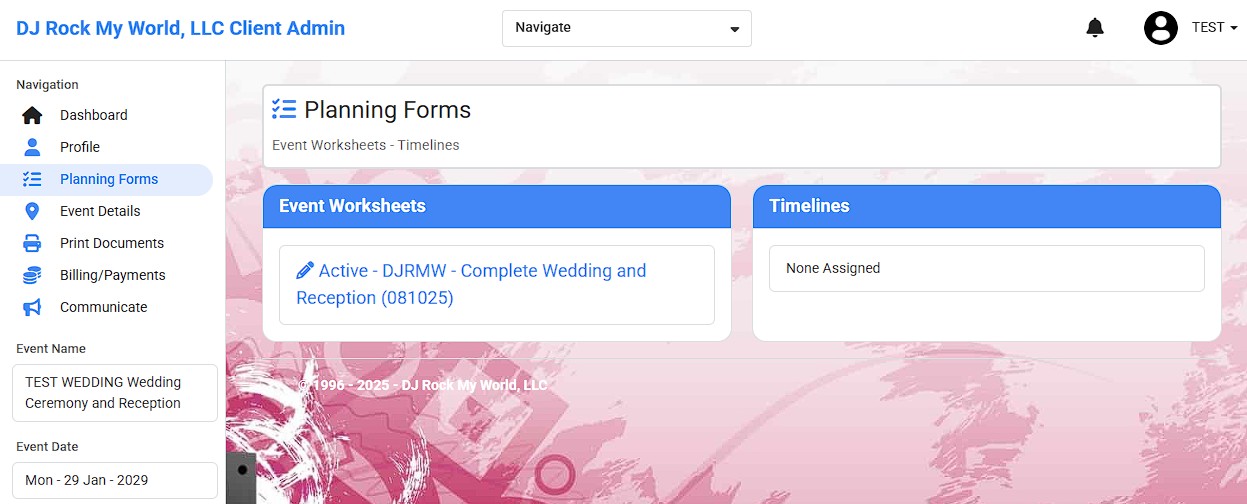This screenshot has height=504, width=1247.
Task: Open the Navigate dropdown
Action: [627, 28]
